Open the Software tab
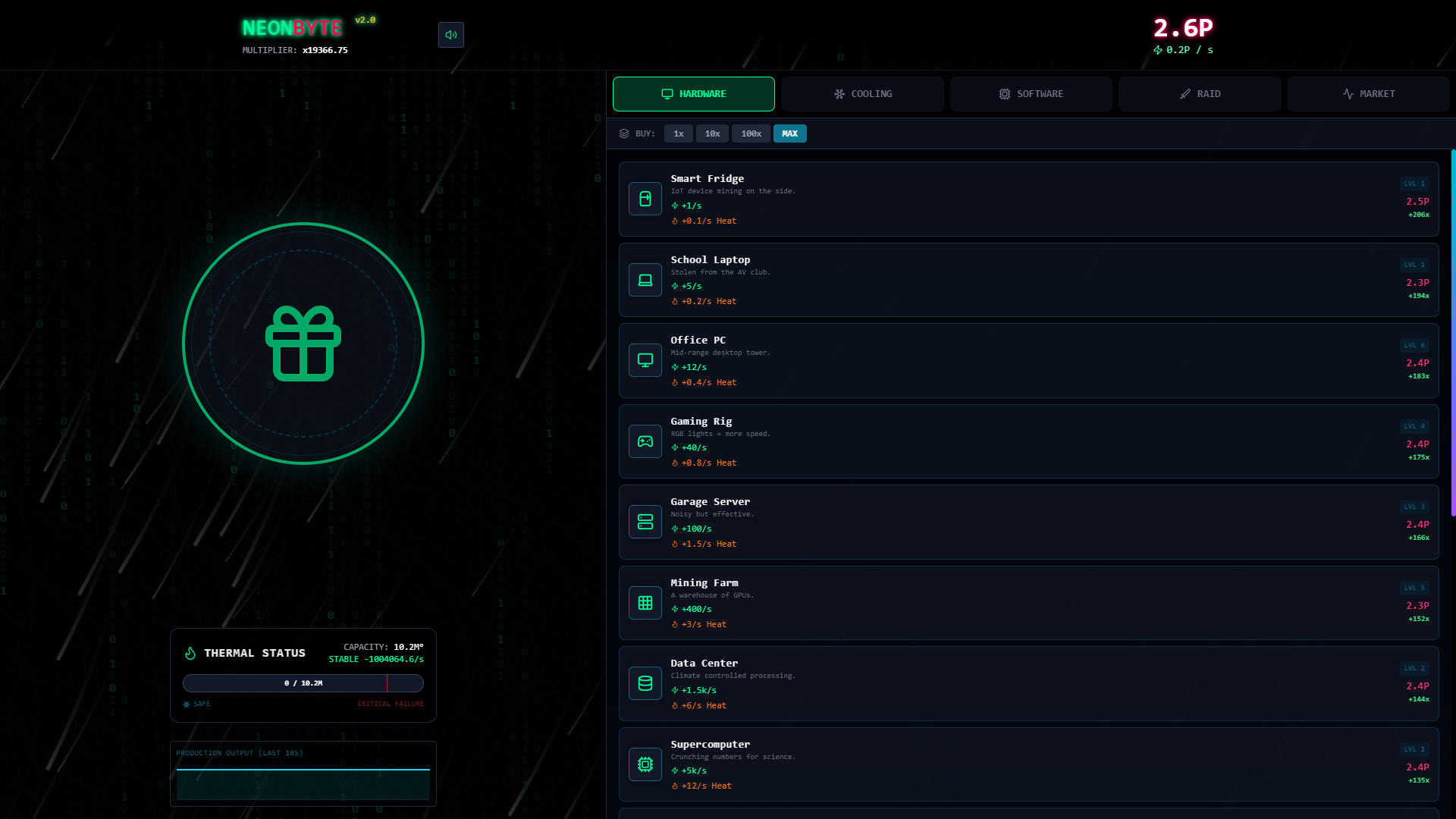The image size is (1456, 819). (1031, 94)
